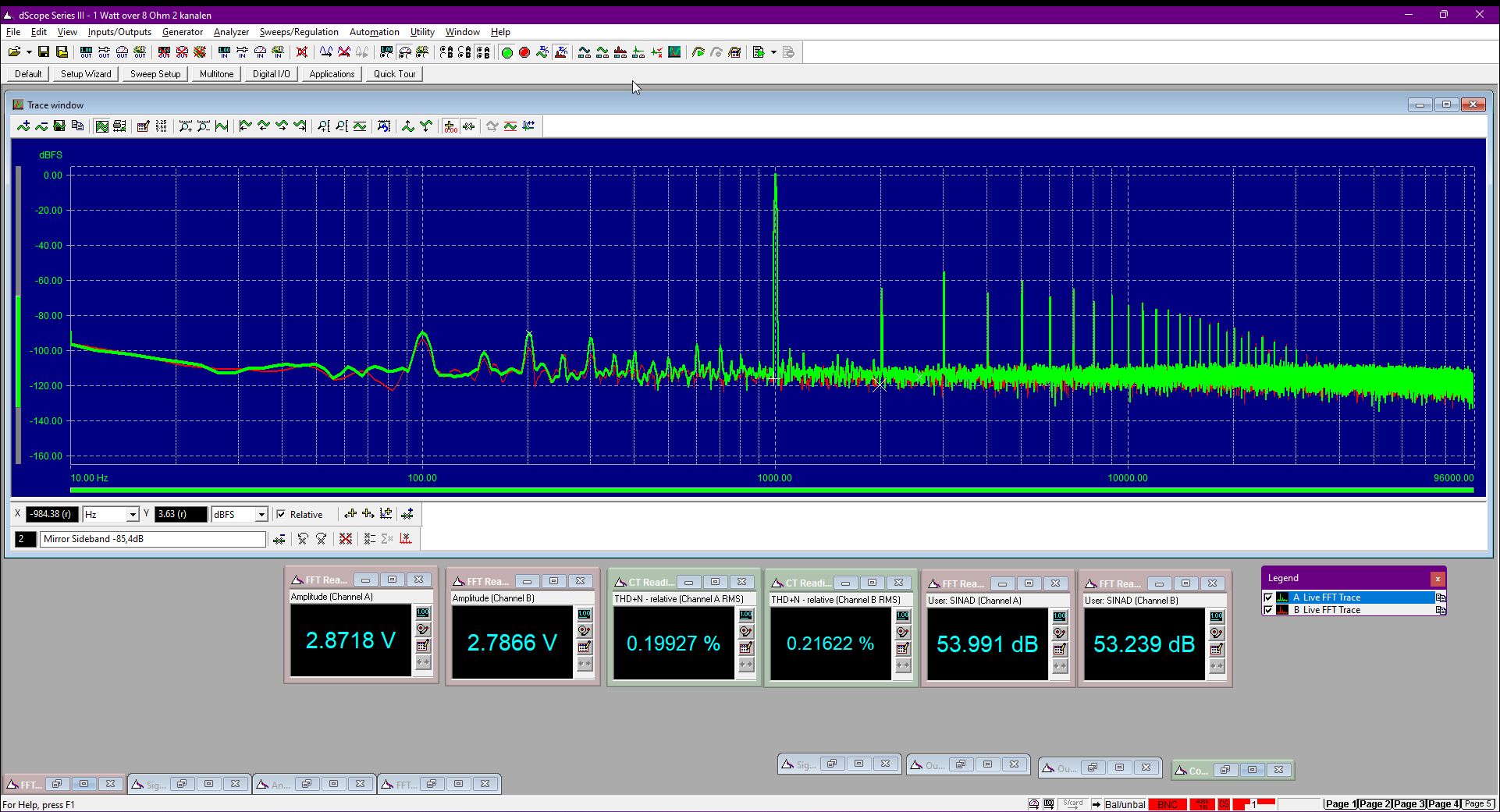Switch to Page 5 tab in status bar
Screen dimensions: 1500x812
coord(1477,804)
